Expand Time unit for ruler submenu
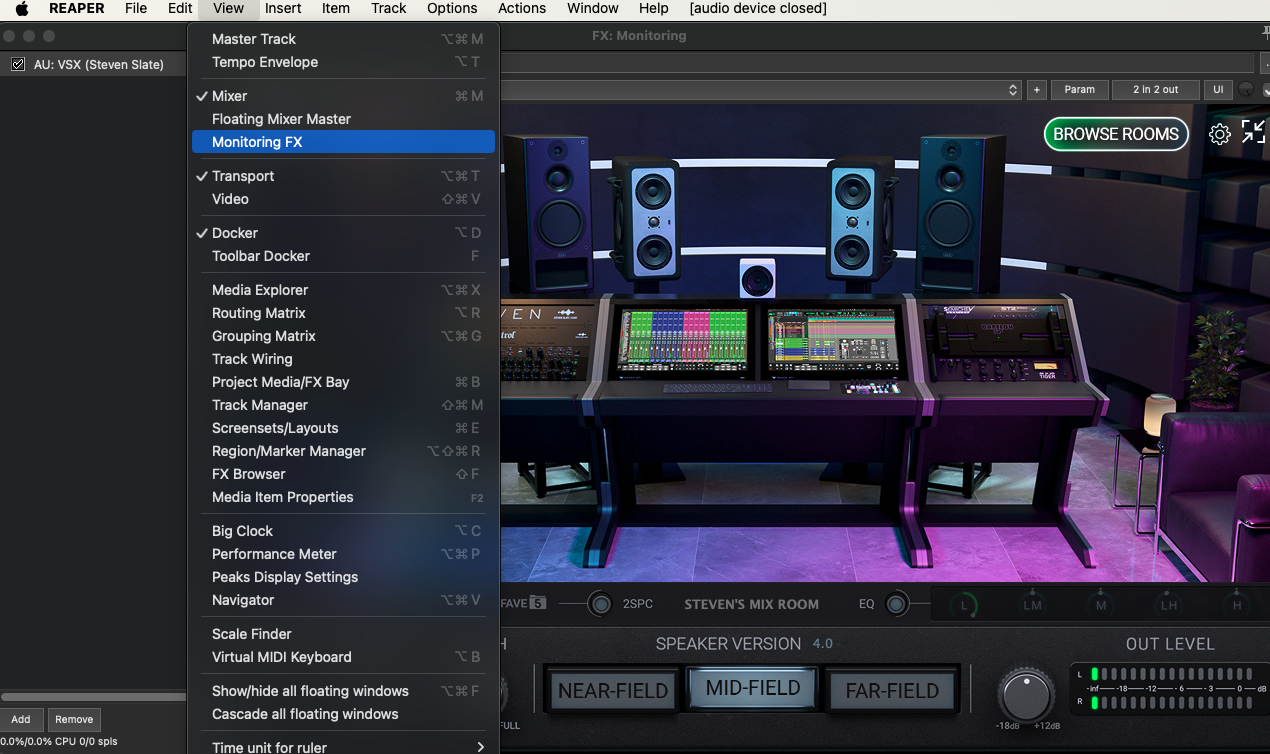Screen dimensions: 1270x754 (x=343, y=746)
